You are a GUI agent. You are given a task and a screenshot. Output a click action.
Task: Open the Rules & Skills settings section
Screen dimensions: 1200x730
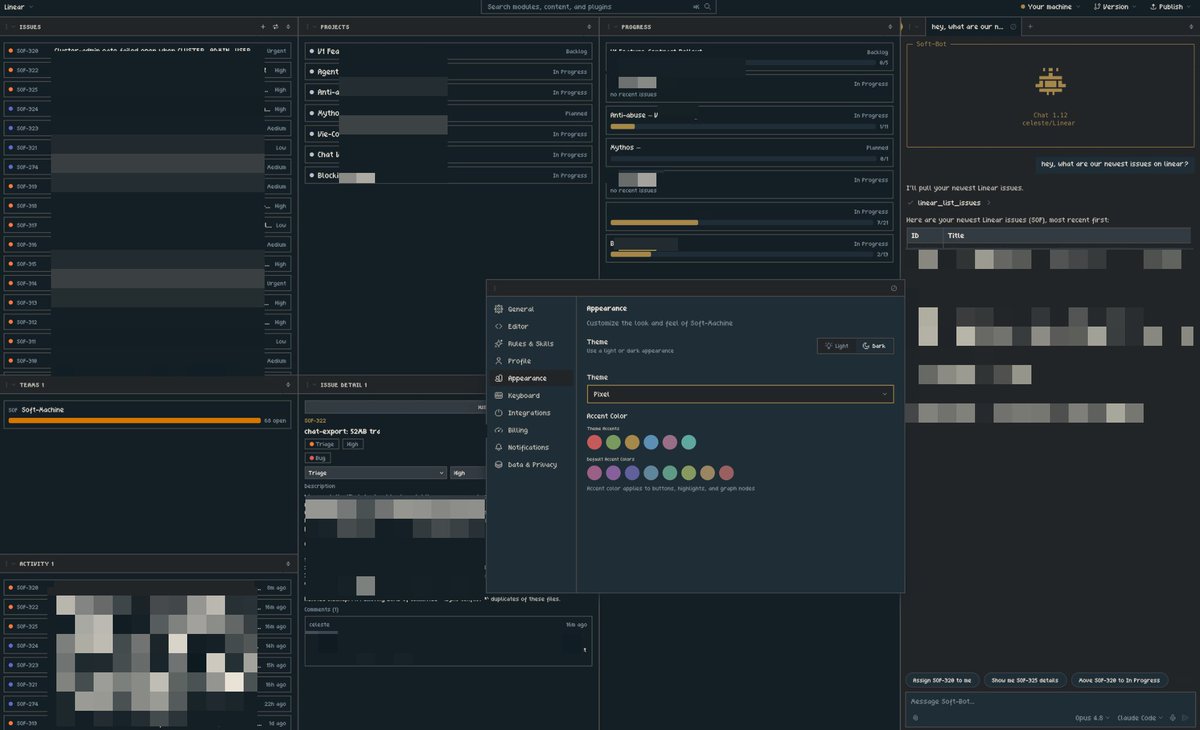coord(531,343)
